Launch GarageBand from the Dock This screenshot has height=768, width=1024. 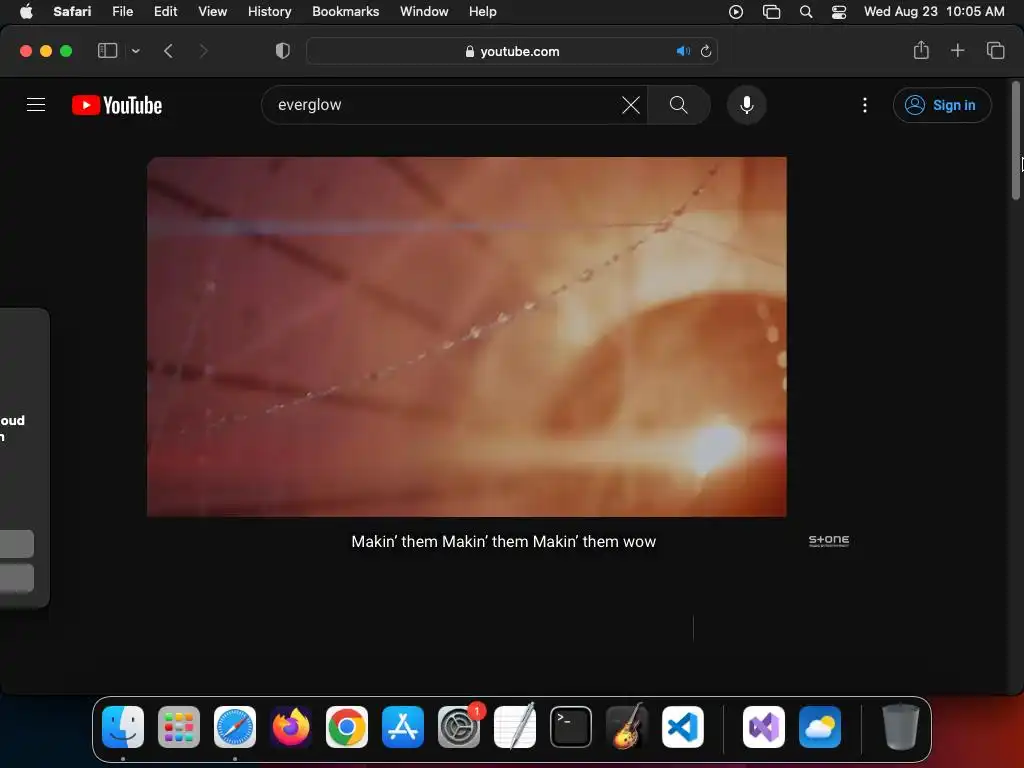coord(627,726)
